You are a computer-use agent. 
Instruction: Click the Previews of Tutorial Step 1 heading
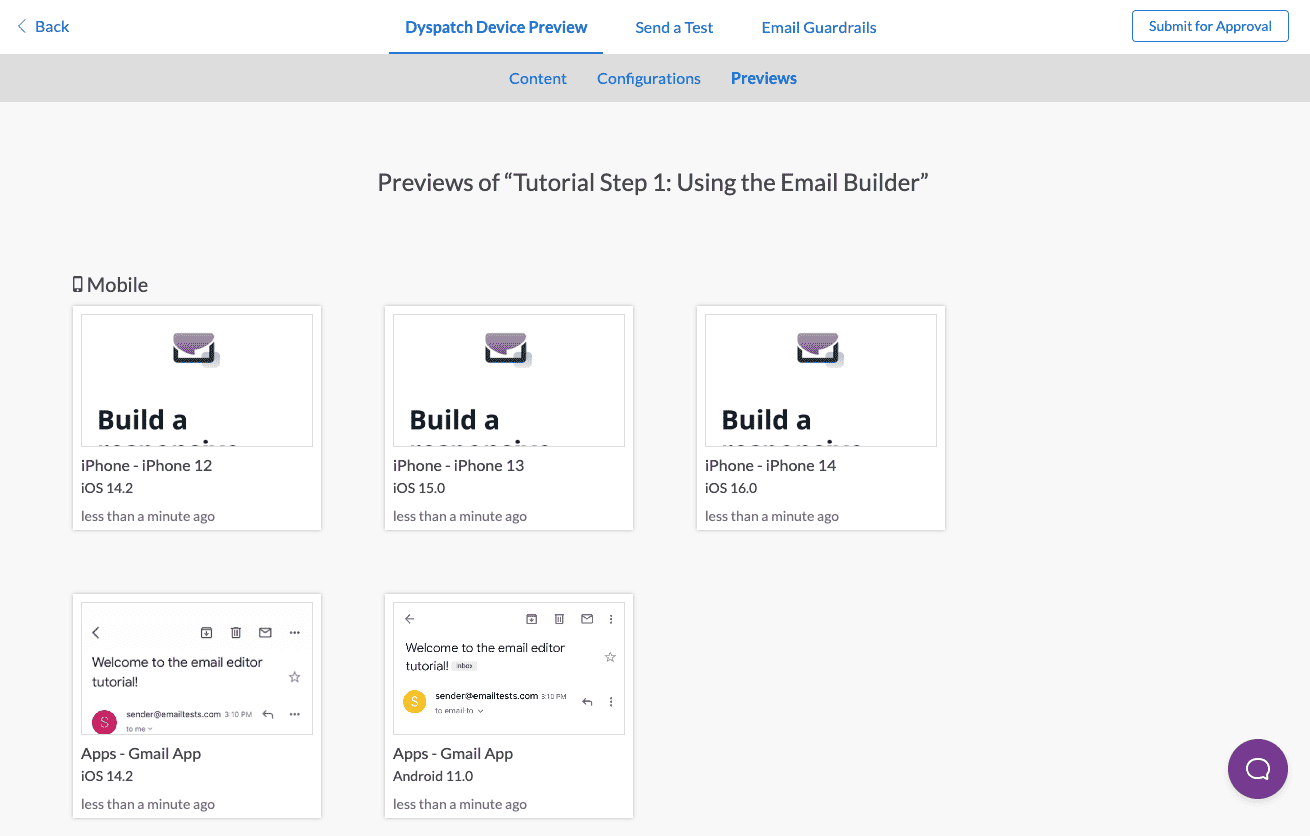(653, 182)
